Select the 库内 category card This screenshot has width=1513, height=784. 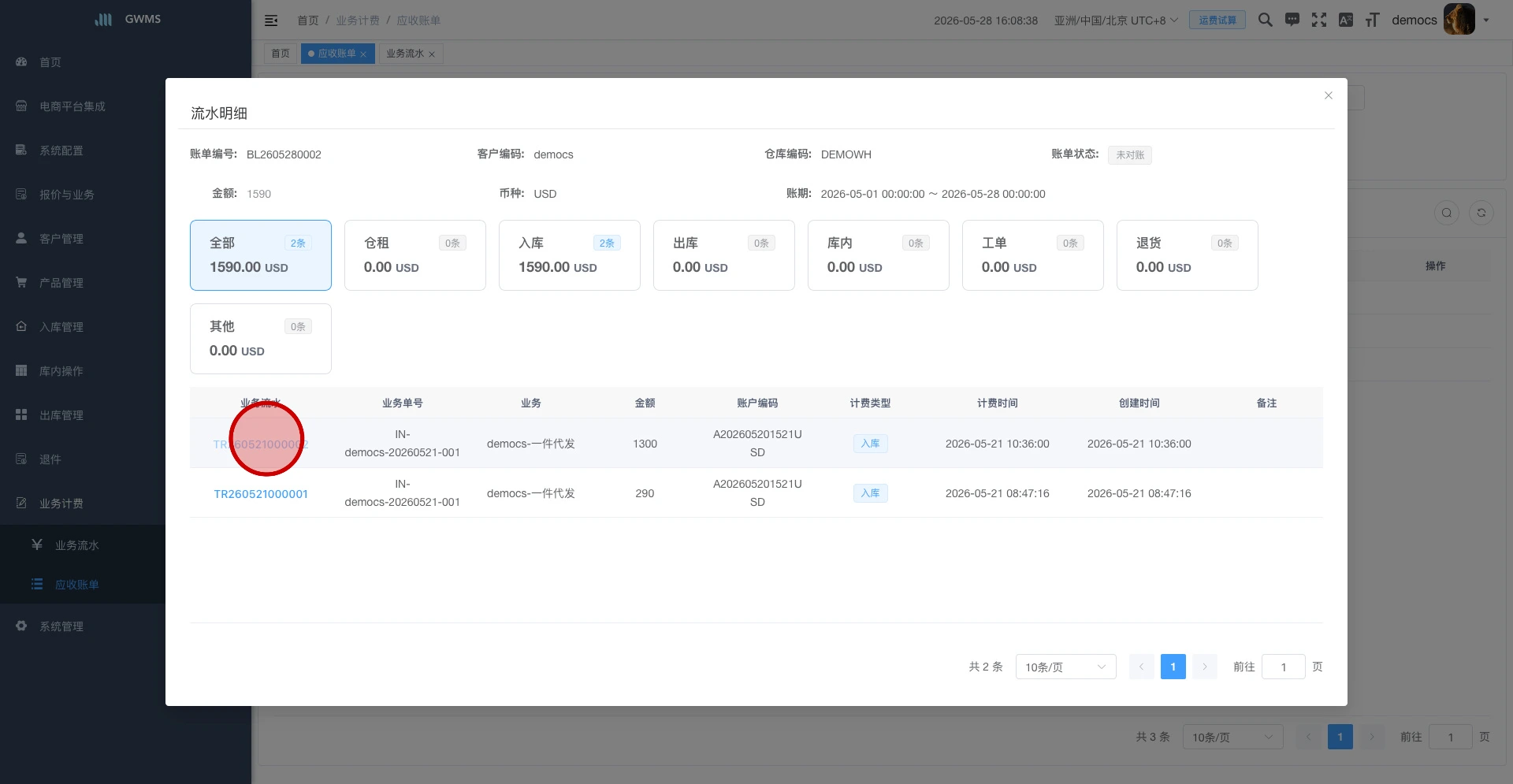[879, 255]
